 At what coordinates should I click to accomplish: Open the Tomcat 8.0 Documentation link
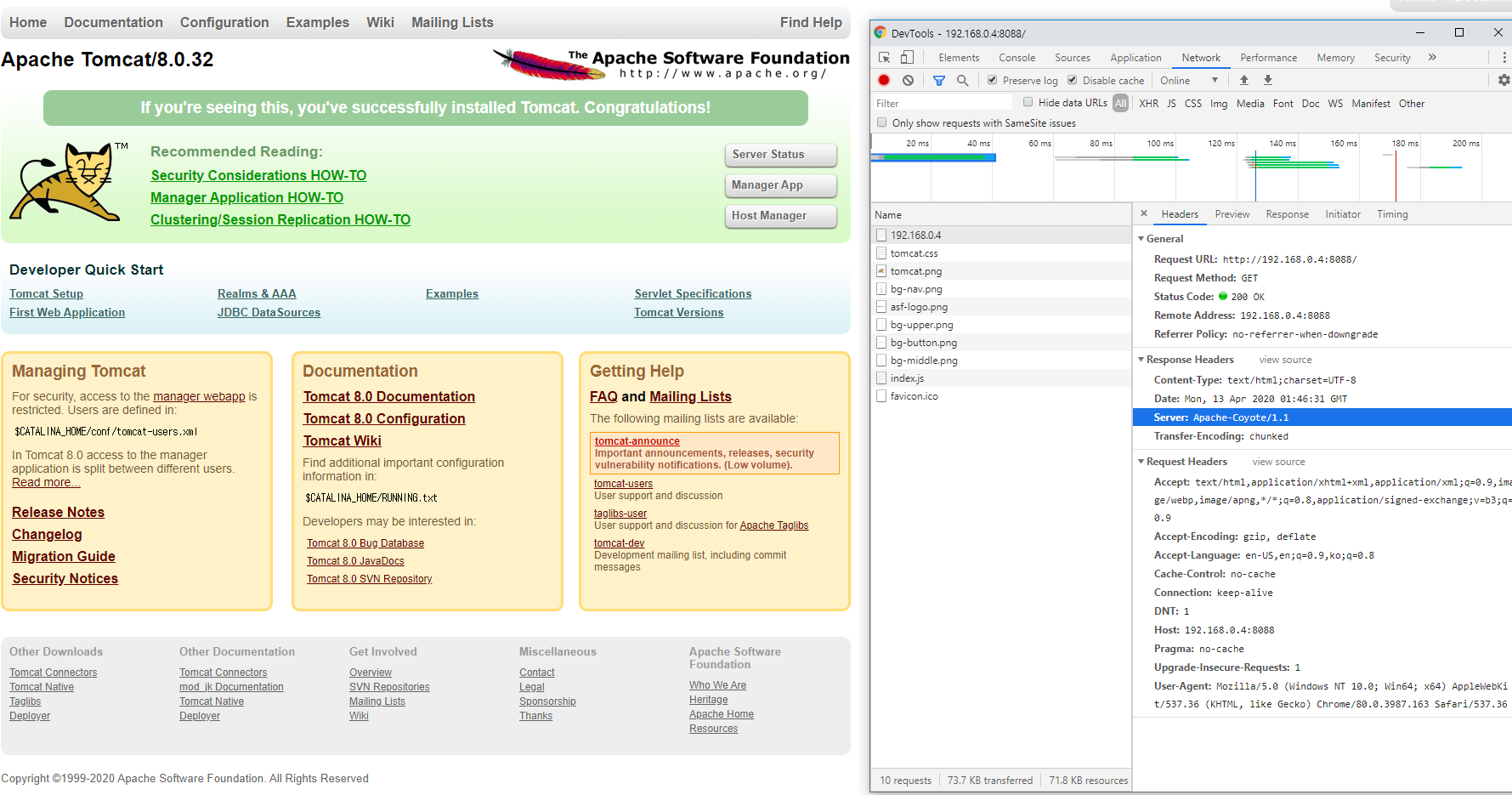click(x=388, y=396)
